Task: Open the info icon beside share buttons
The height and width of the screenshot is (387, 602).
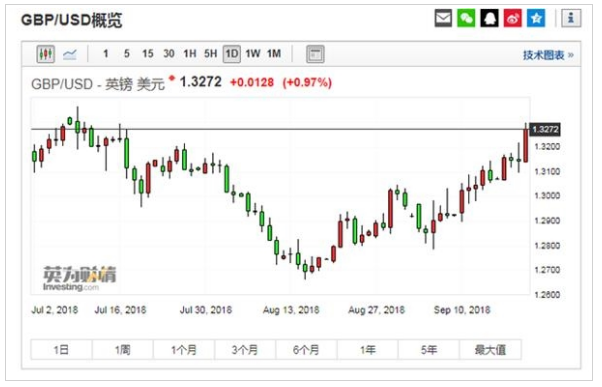Action: pyautogui.click(x=571, y=18)
